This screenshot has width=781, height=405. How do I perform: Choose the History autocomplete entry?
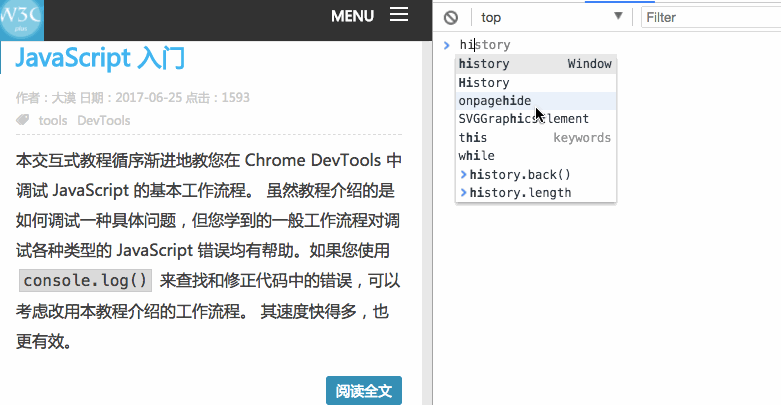tap(536, 83)
